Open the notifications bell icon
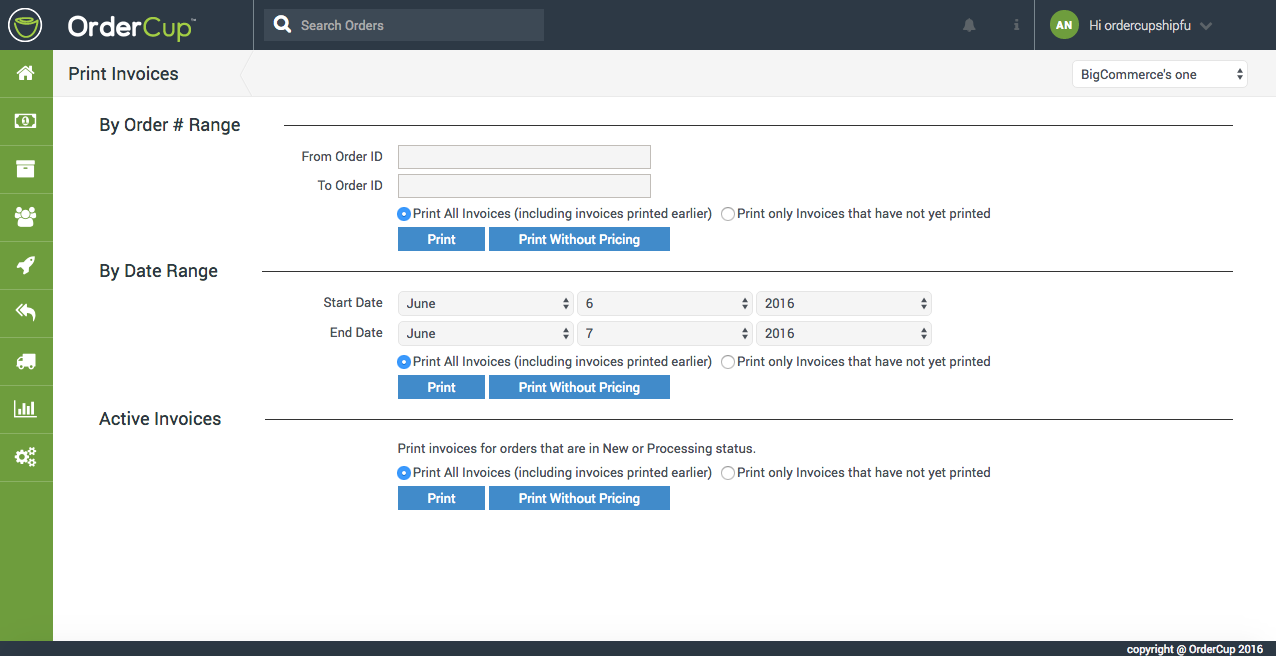The width and height of the screenshot is (1276, 656). 969,25
